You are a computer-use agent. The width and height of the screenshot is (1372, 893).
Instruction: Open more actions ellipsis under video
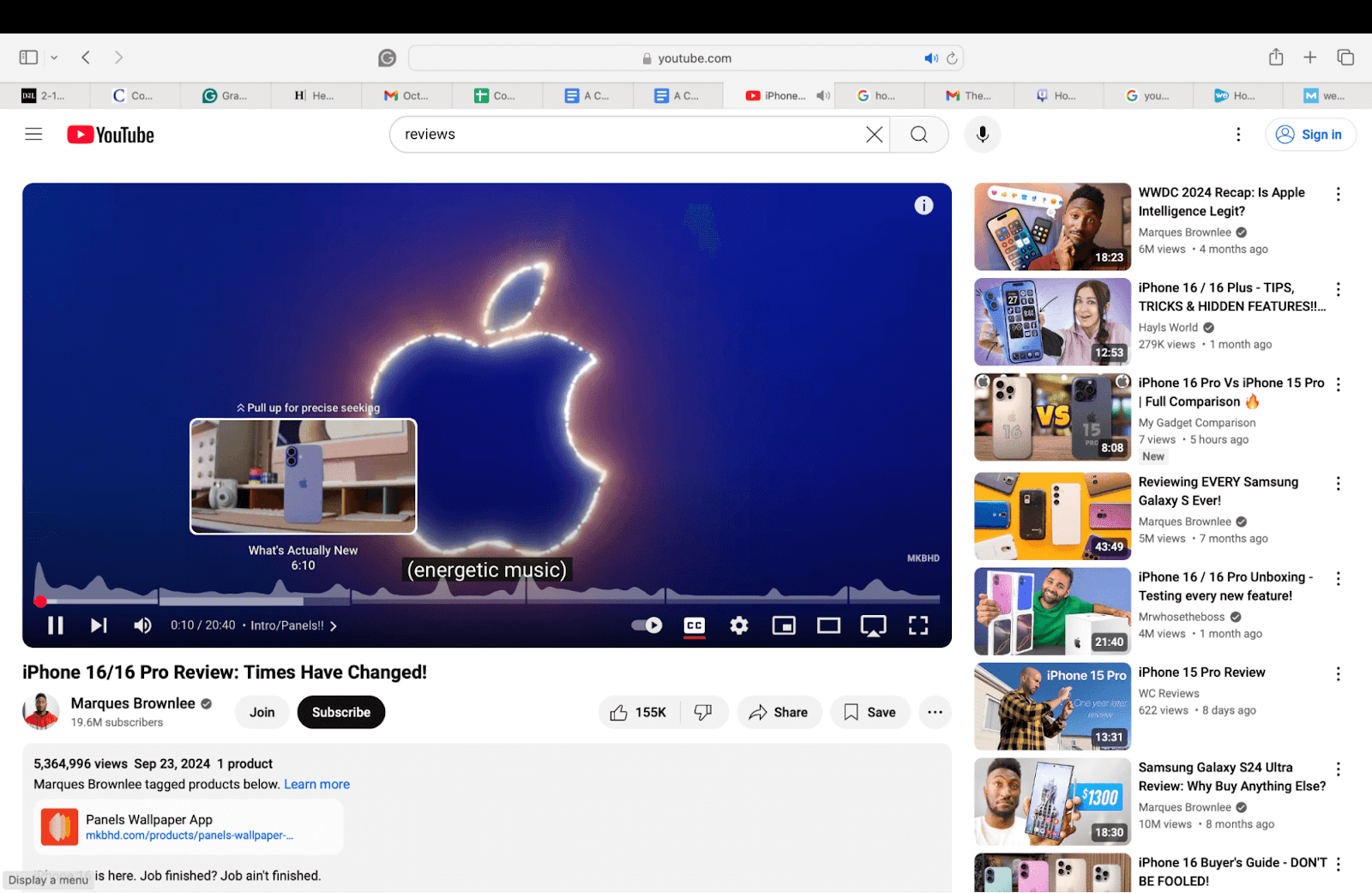(x=935, y=712)
